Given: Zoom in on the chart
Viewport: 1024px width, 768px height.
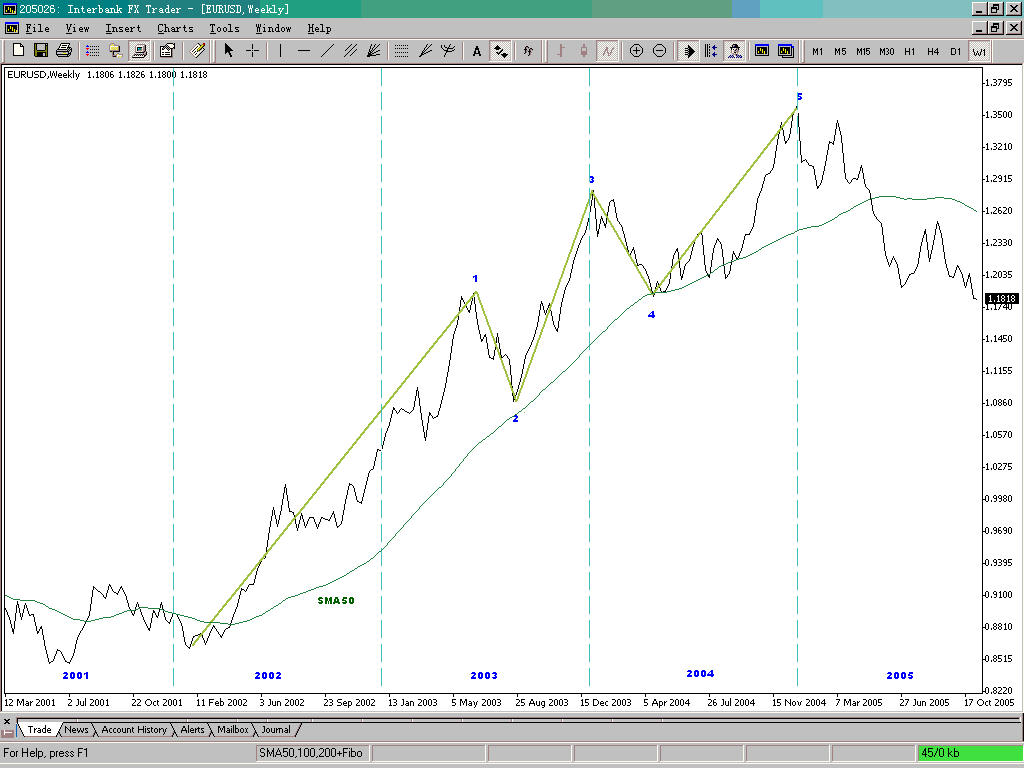Looking at the screenshot, I should [x=634, y=51].
